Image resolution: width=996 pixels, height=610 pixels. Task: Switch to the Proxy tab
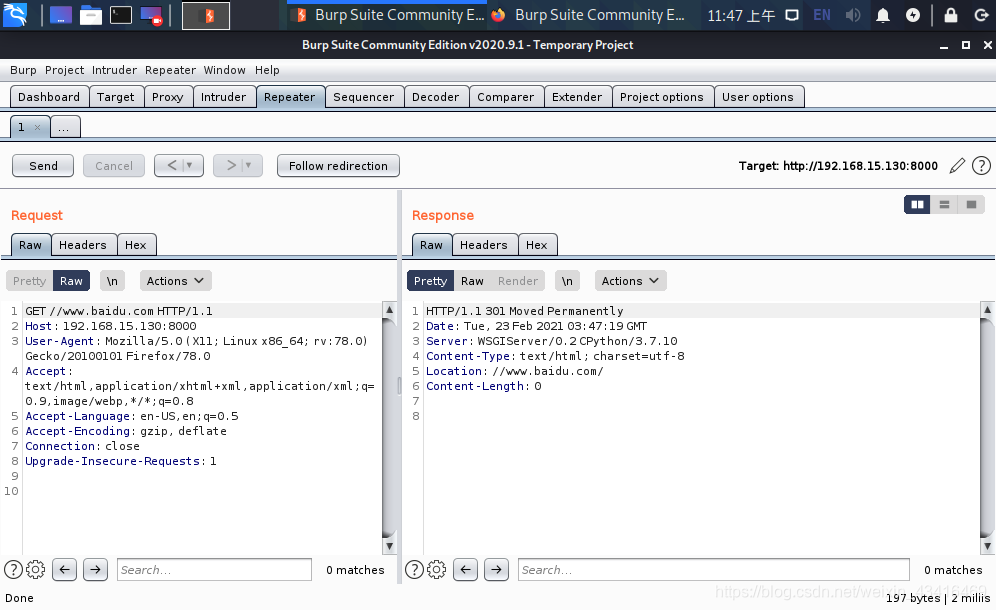(168, 97)
